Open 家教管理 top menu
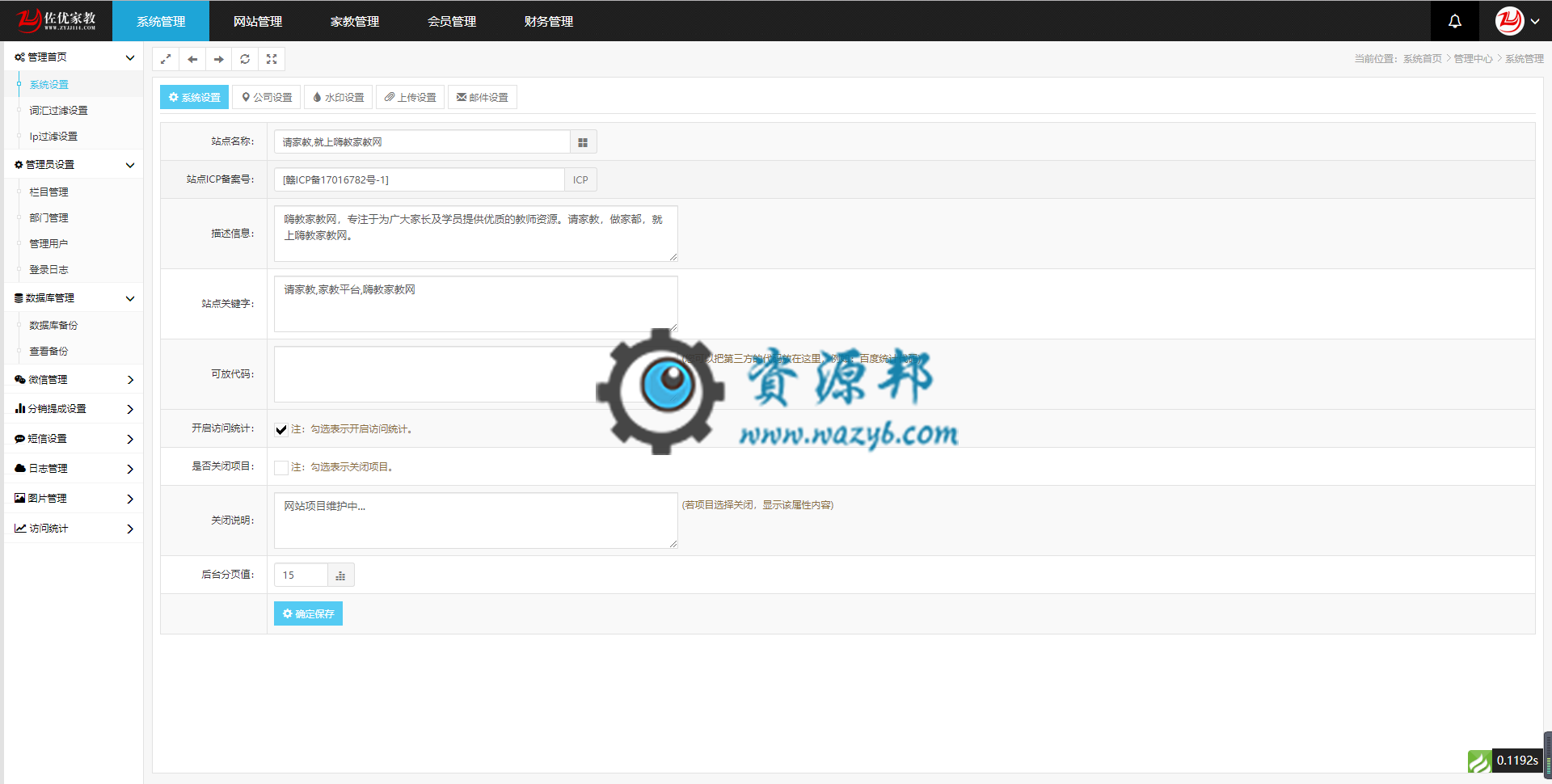 355,21
